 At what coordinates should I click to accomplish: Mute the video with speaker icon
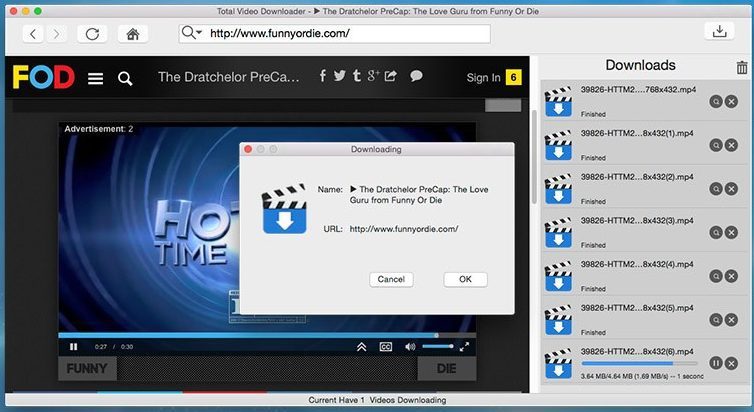point(410,347)
